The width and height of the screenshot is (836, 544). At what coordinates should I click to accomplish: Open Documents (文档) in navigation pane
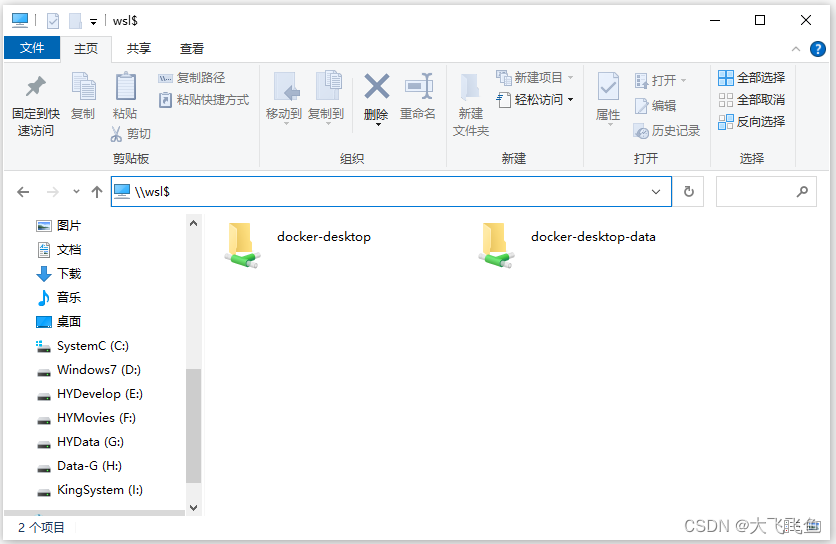(59, 250)
